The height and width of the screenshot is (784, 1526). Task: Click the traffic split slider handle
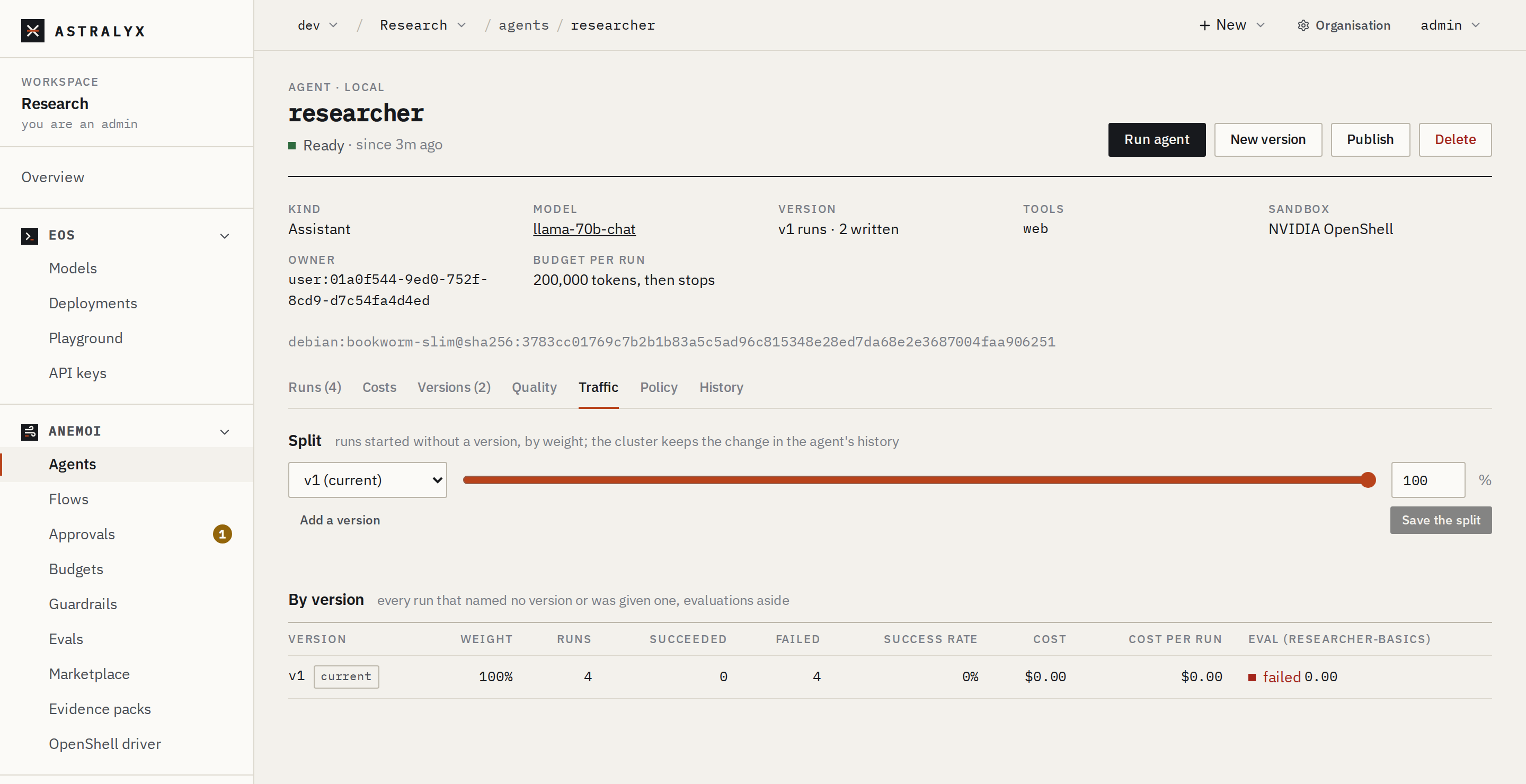(x=1368, y=480)
